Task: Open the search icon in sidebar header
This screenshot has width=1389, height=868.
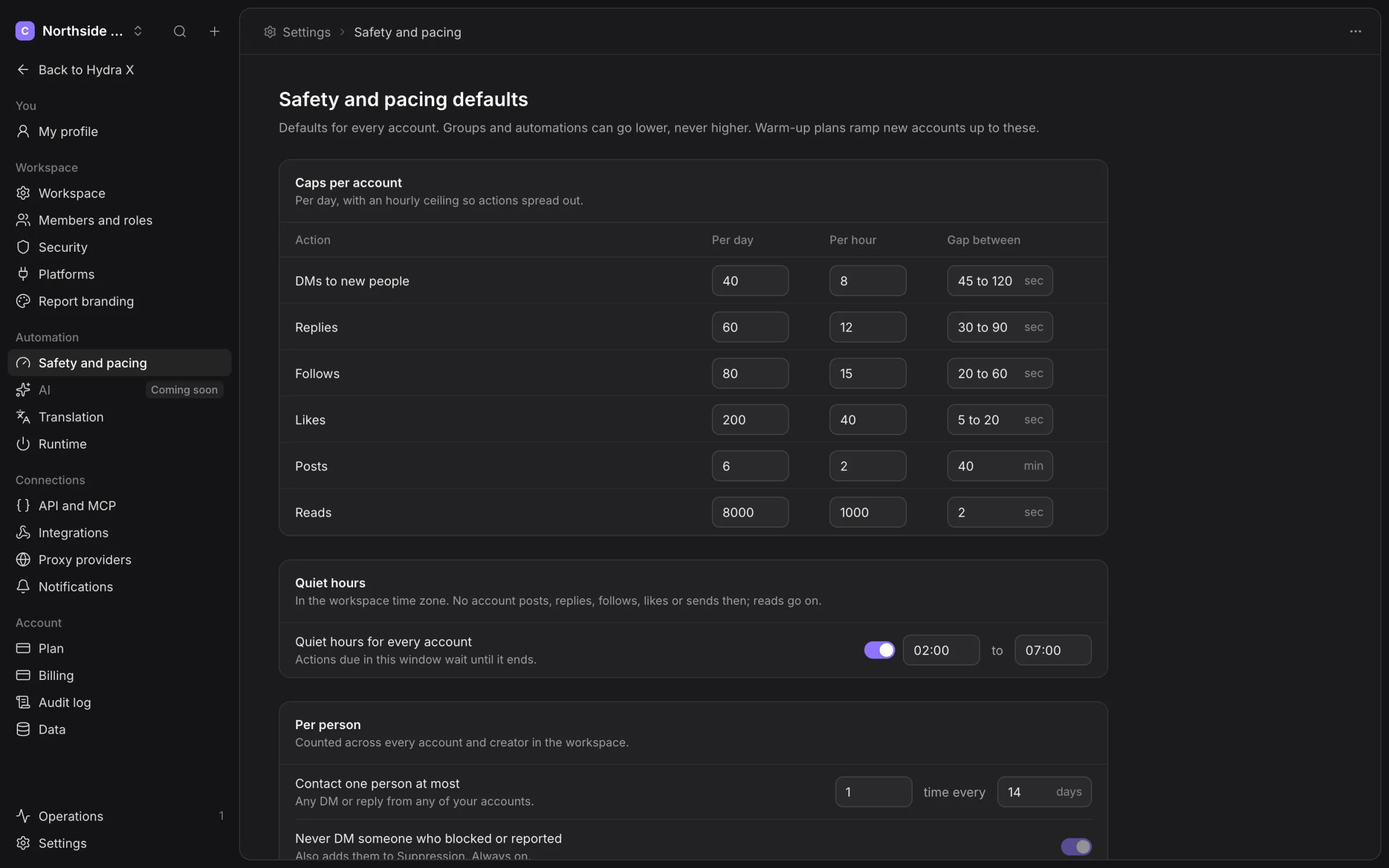Action: click(x=179, y=31)
